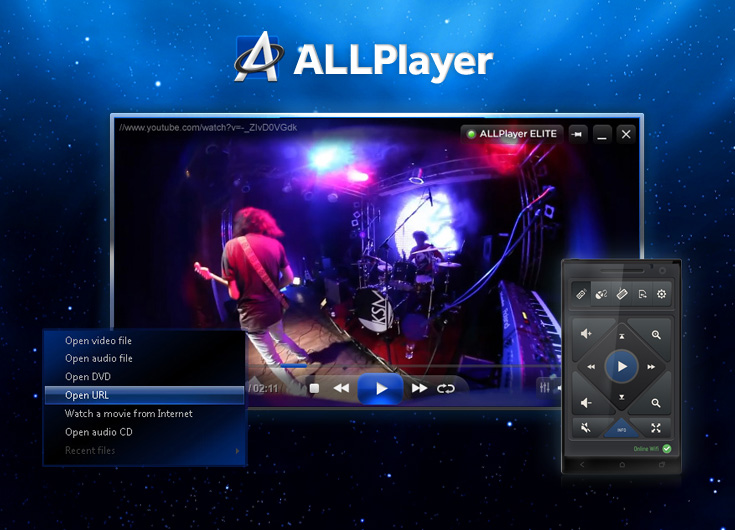Pin the player window on top

tap(578, 134)
